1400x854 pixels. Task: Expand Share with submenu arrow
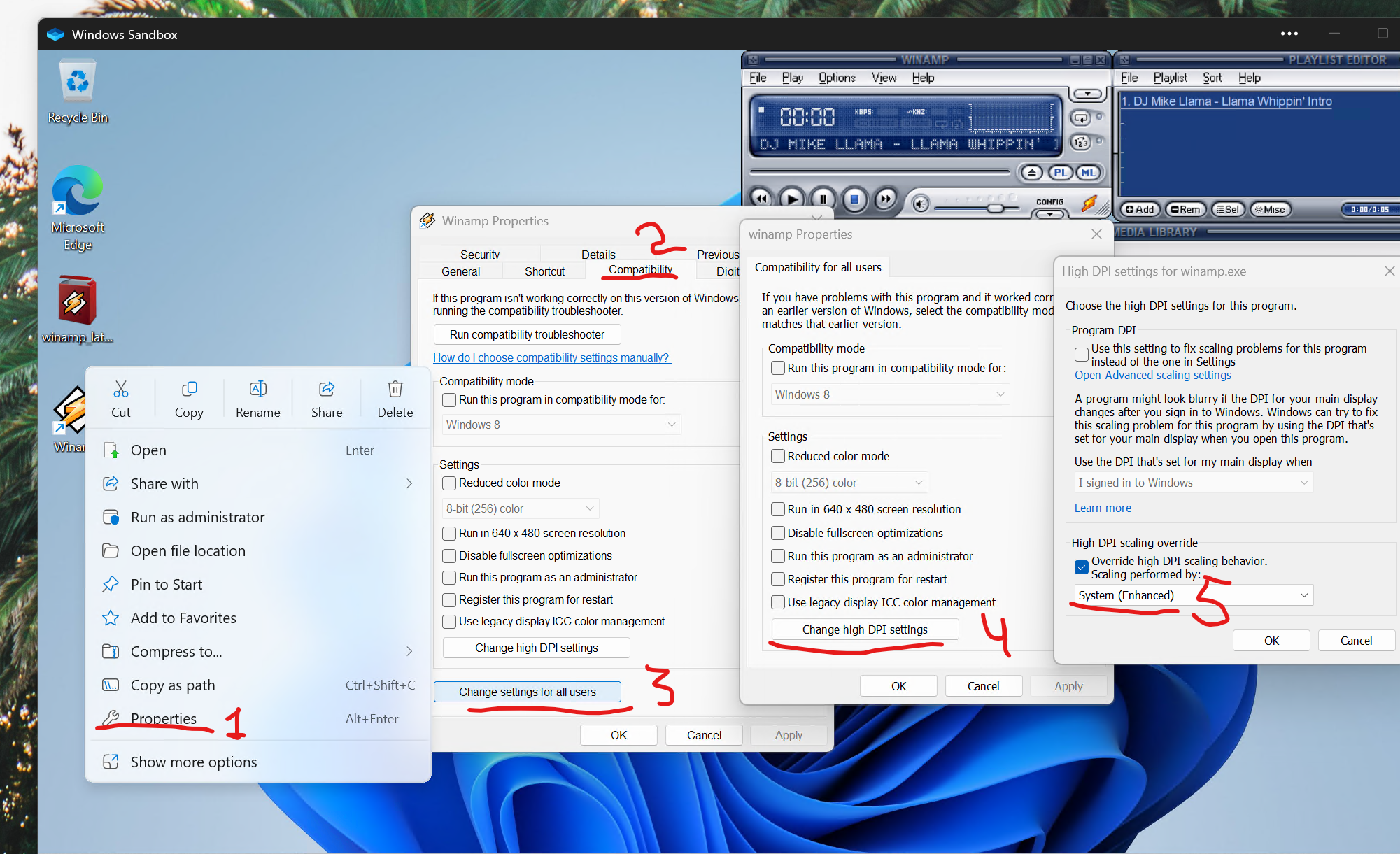[409, 484]
